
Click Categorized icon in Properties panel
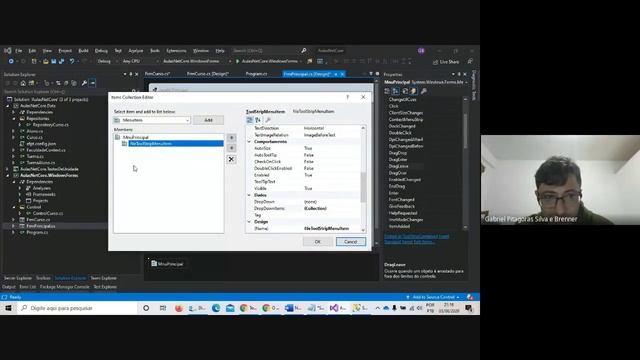point(387,91)
